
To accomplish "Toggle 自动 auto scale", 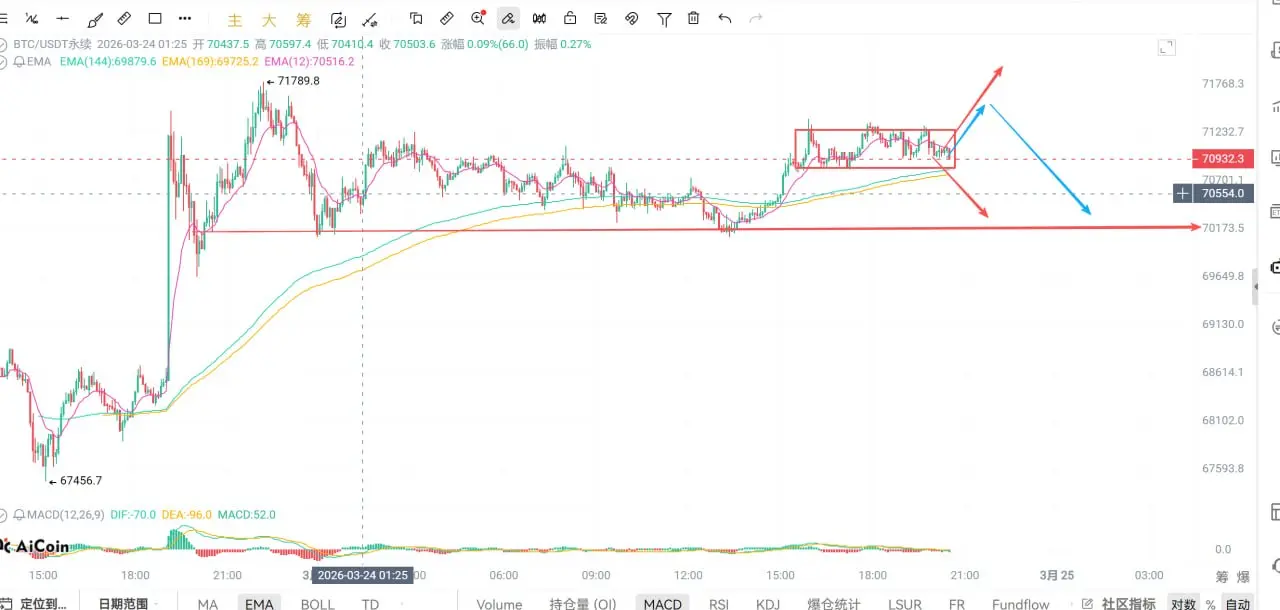I will pyautogui.click(x=1238, y=604).
